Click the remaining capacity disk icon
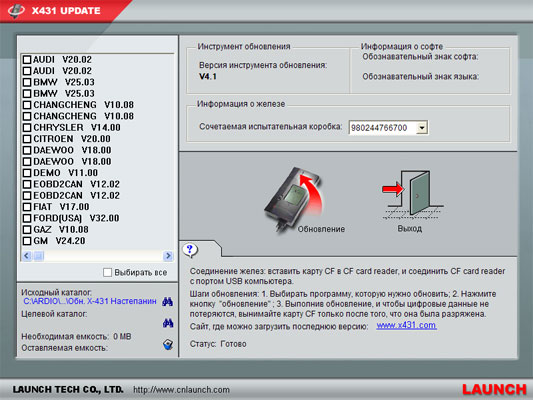This screenshot has height=400, width=533. (x=168, y=345)
